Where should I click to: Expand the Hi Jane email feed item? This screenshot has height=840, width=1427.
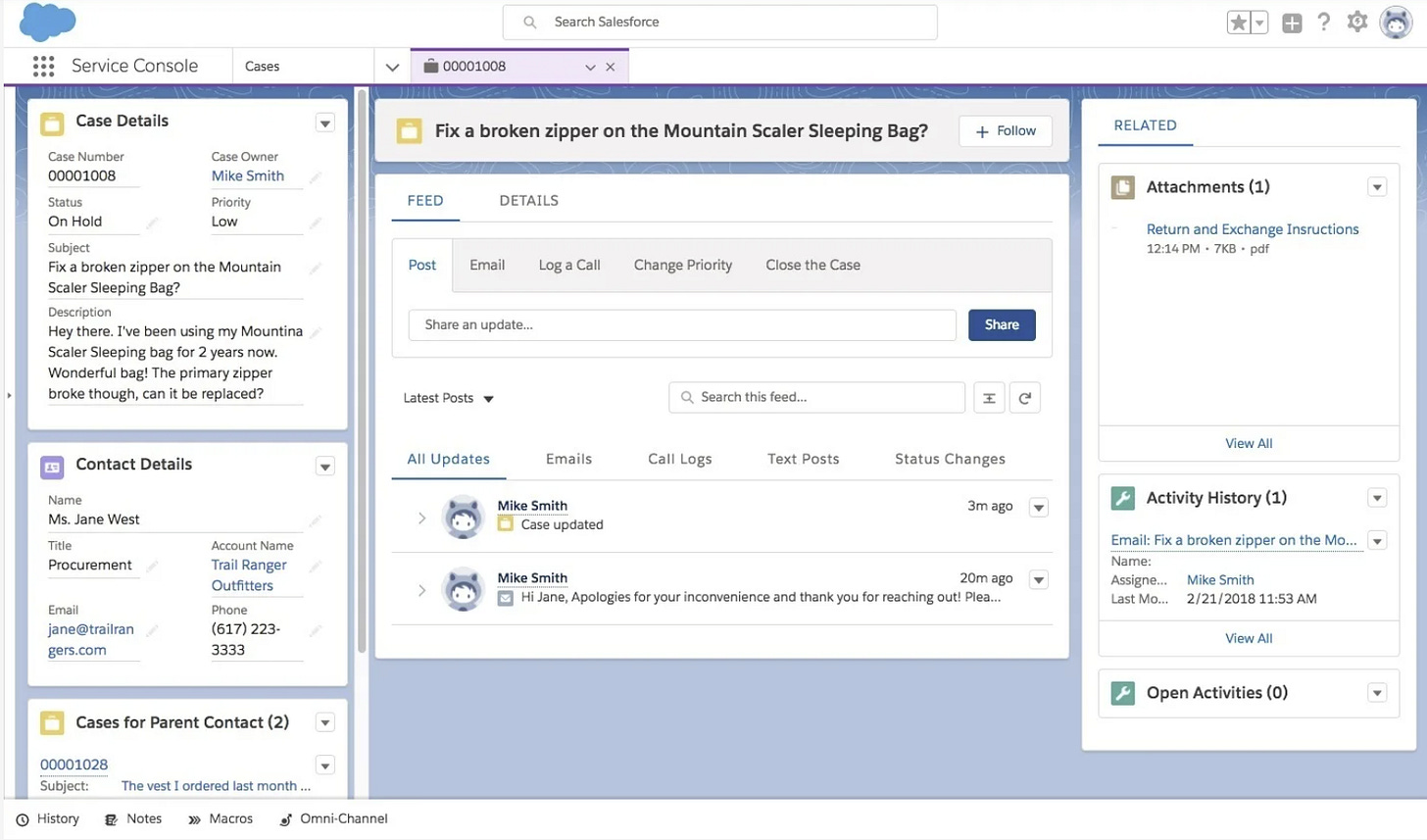pyautogui.click(x=421, y=590)
